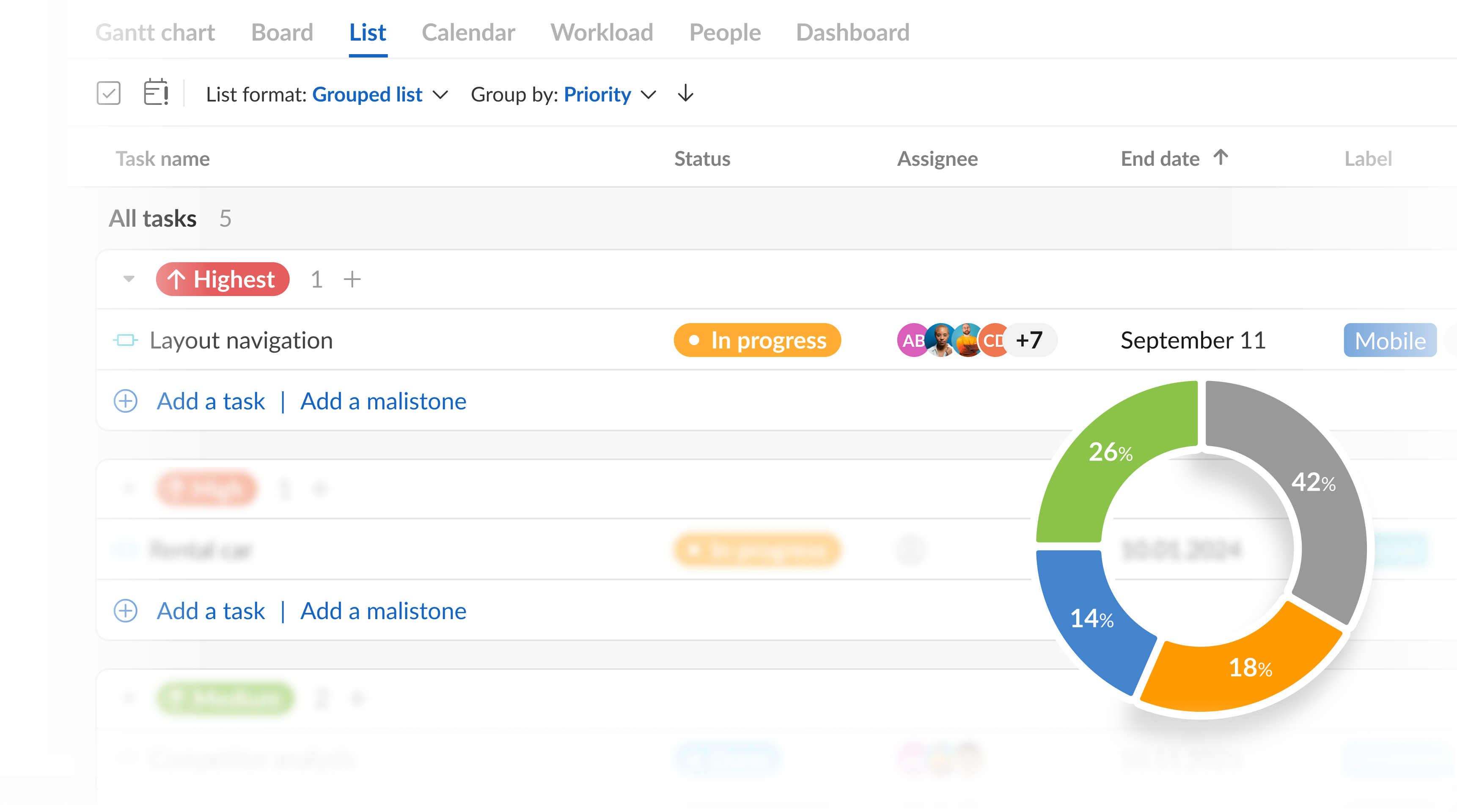The height and width of the screenshot is (812, 1457).
Task: Switch to the Workload tab
Action: click(x=602, y=32)
